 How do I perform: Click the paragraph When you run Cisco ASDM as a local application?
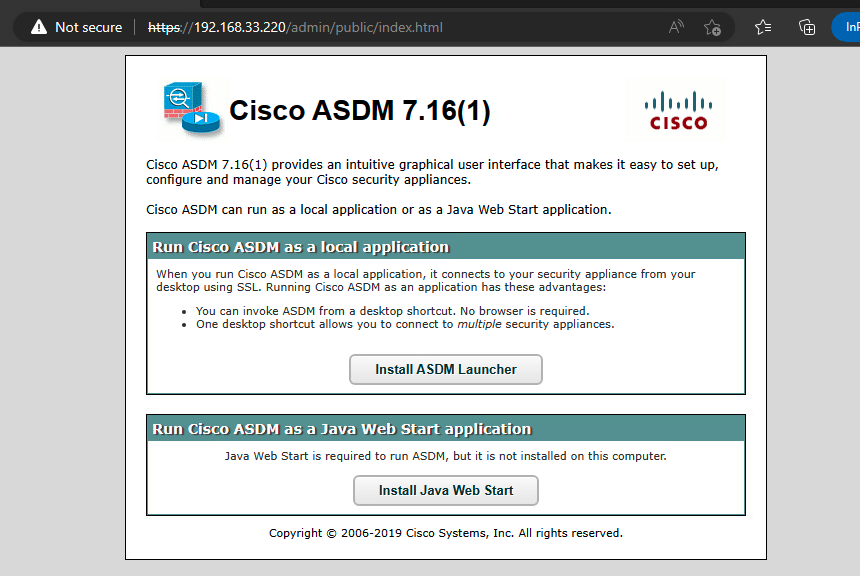426,280
